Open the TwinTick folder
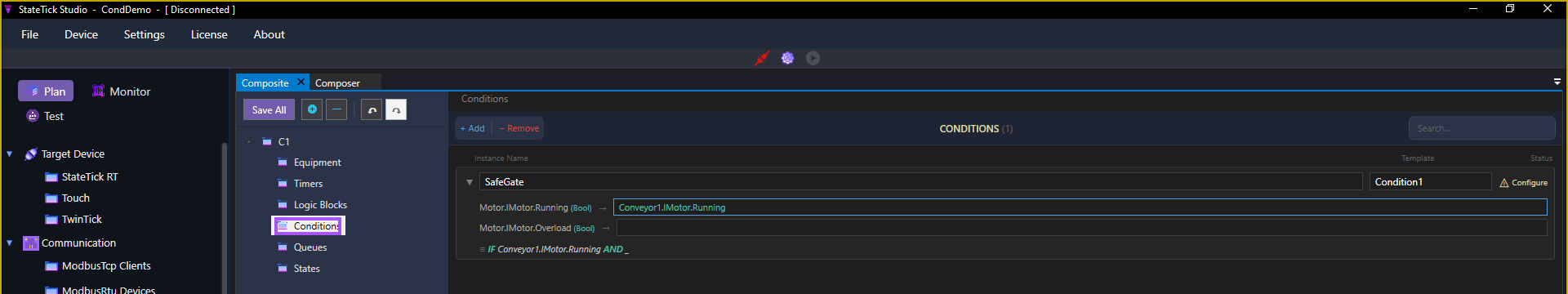The image size is (1568, 294). [73, 219]
